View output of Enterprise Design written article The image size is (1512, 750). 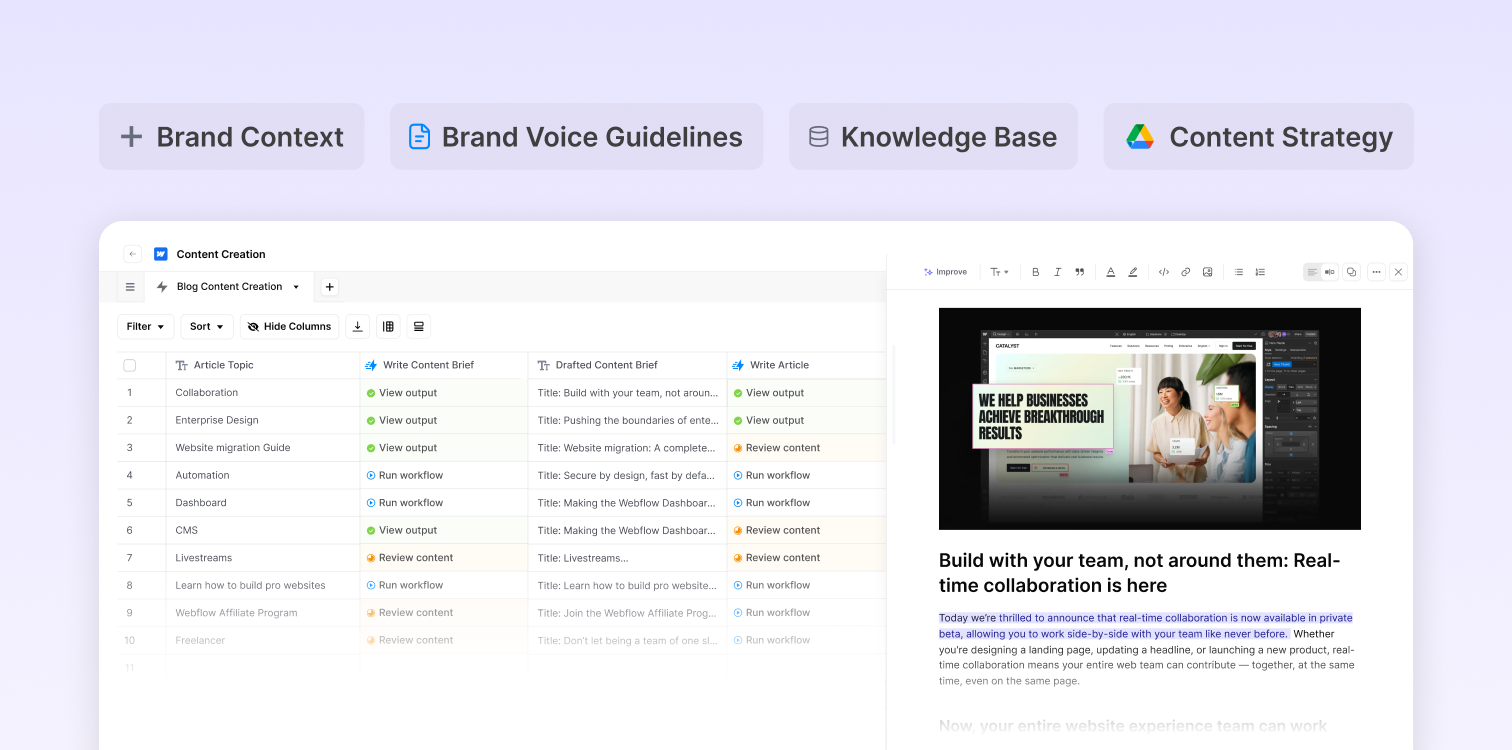click(x=769, y=421)
